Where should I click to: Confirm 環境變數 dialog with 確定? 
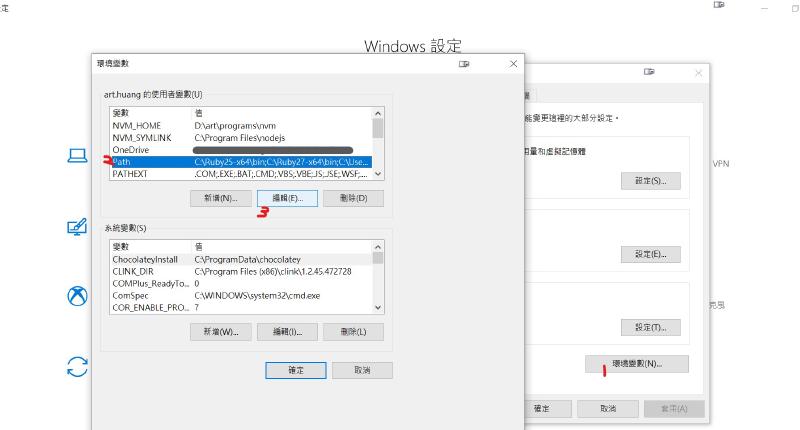[x=295, y=370]
